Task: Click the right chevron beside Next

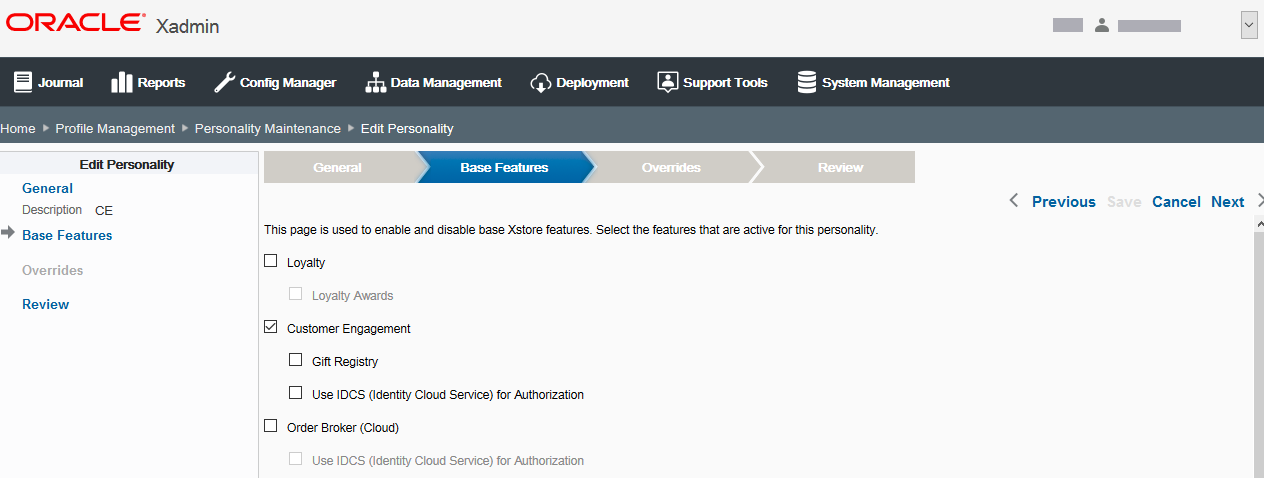Action: point(1259,201)
